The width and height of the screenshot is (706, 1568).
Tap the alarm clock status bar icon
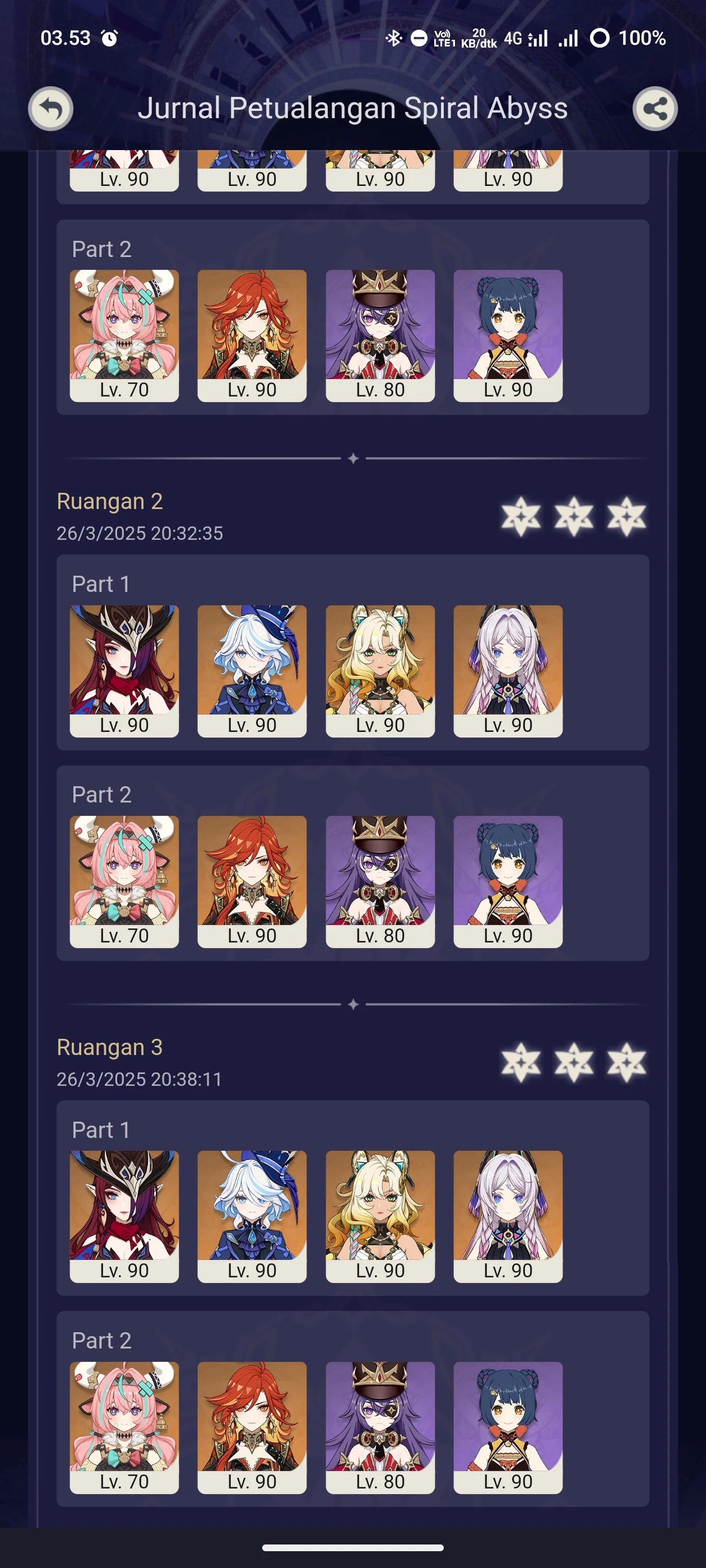[x=110, y=38]
